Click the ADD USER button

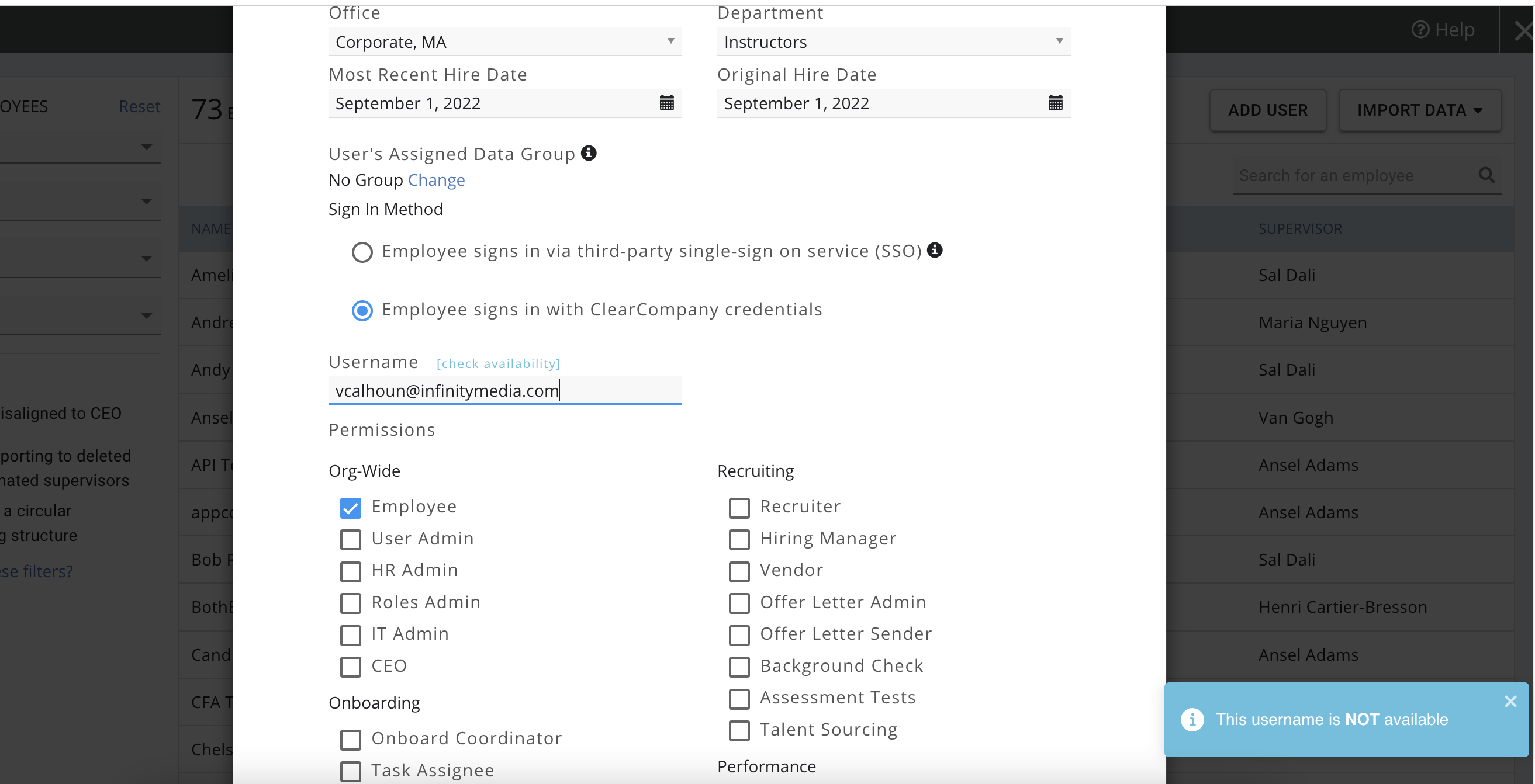1267,110
